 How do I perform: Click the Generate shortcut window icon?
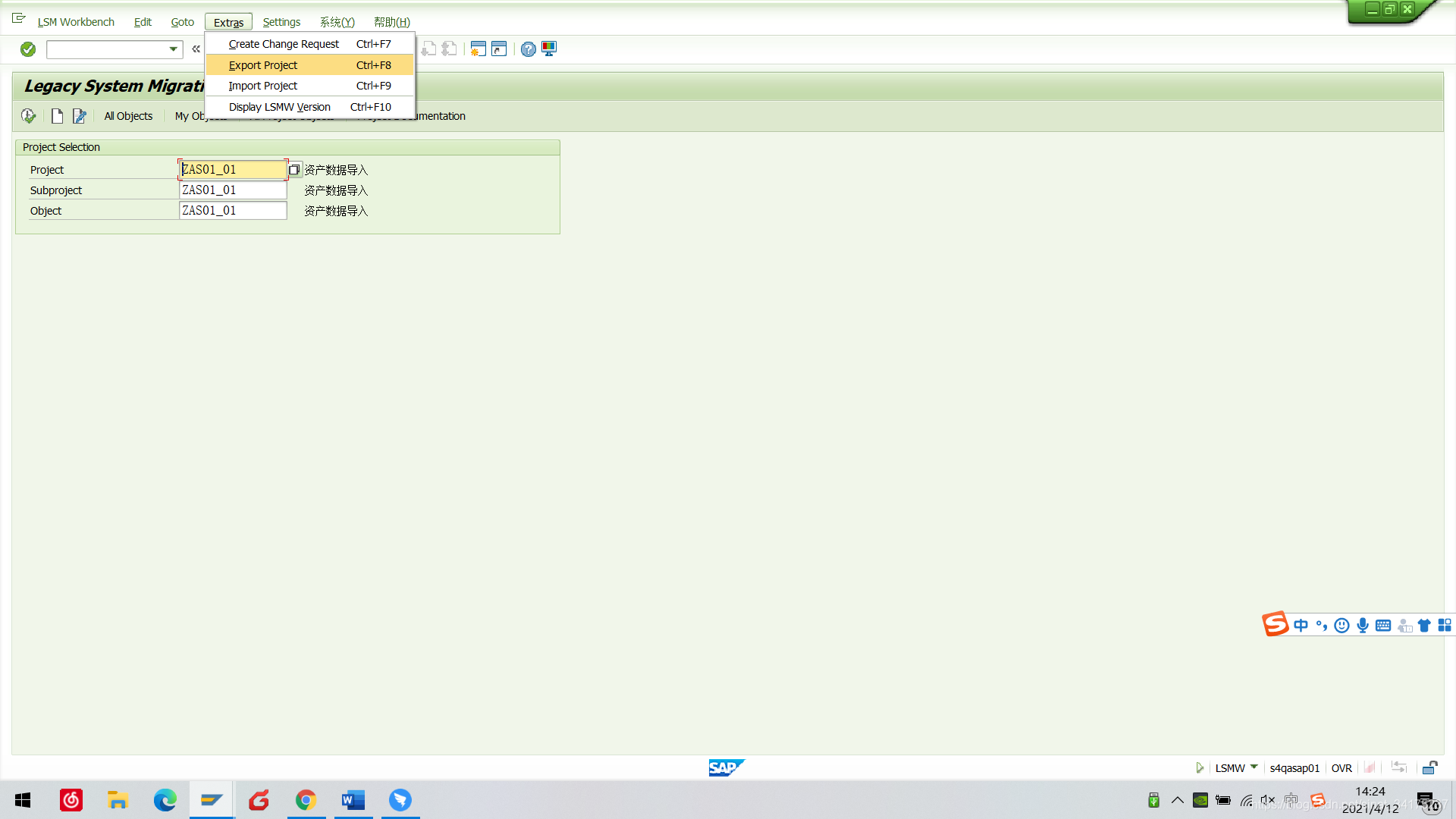pos(499,49)
